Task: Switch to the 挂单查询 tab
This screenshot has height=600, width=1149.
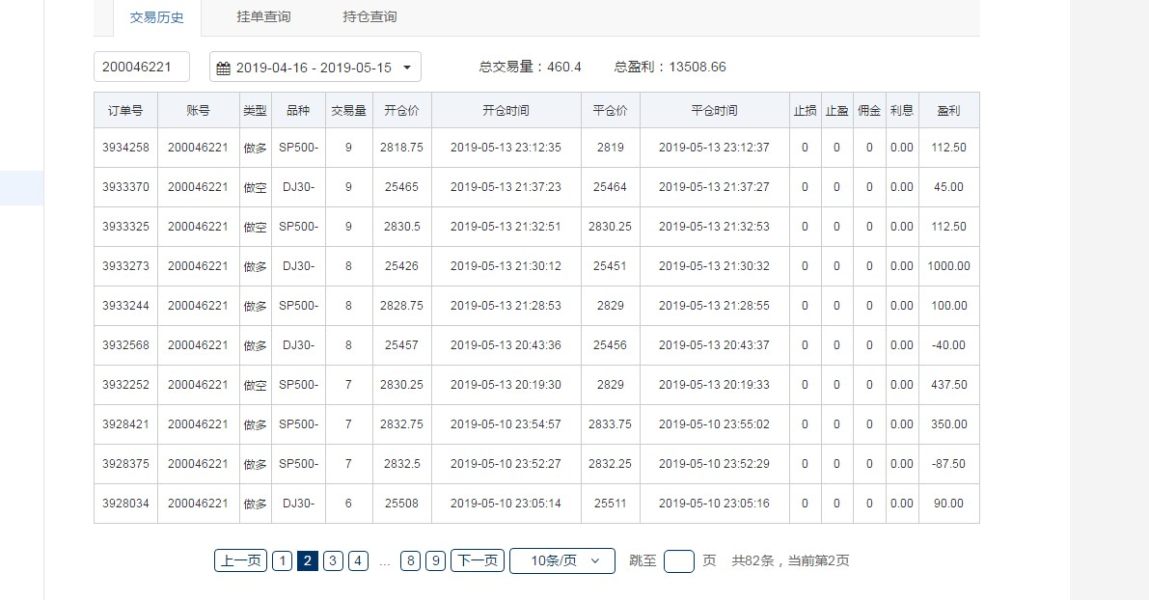Action: click(x=263, y=17)
